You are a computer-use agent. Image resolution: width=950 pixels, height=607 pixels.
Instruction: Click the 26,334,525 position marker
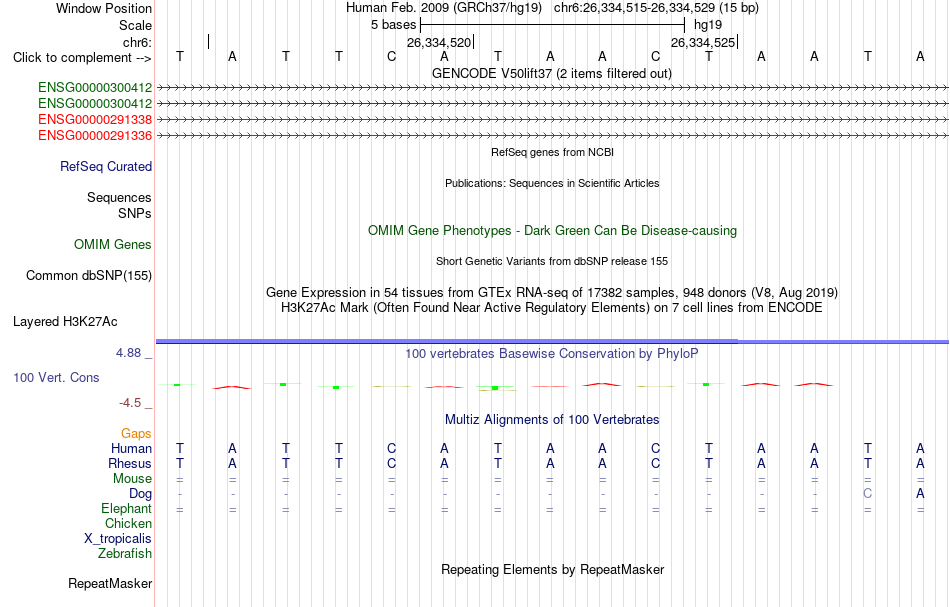(703, 42)
